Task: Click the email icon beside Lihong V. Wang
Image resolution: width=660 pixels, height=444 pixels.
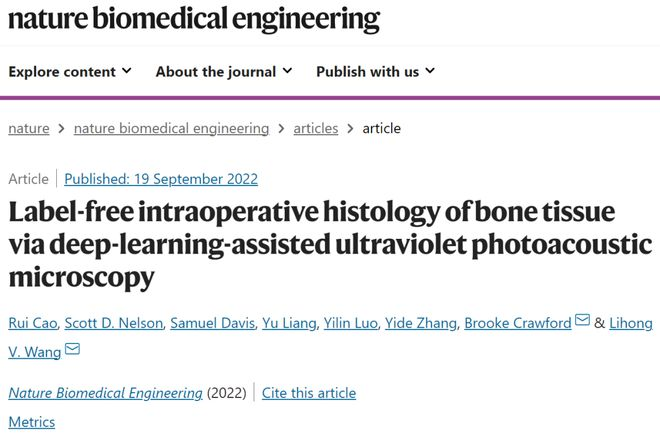Action: click(72, 349)
